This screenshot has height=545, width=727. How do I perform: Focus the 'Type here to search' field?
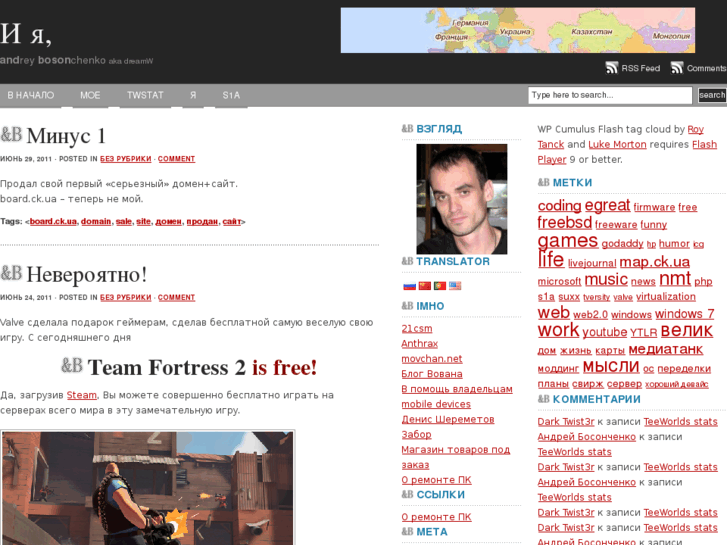click(x=610, y=95)
